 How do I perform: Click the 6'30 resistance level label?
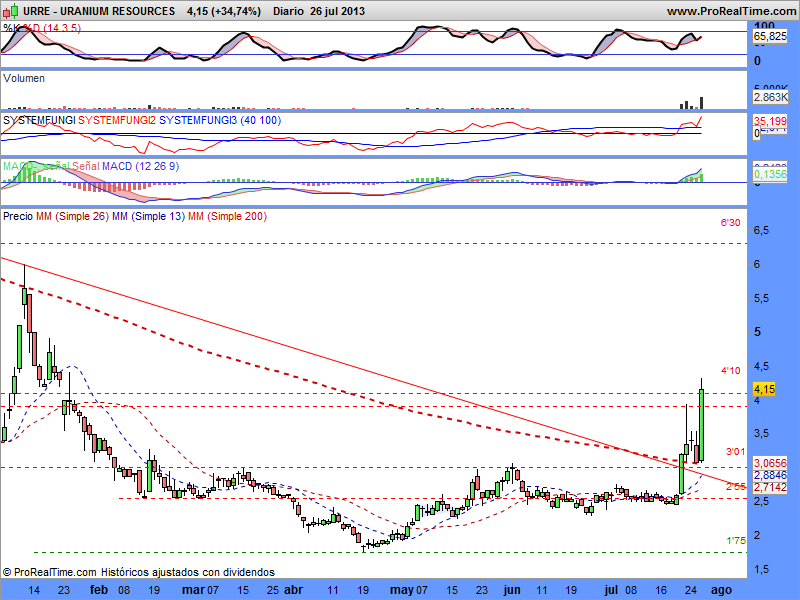coord(730,222)
